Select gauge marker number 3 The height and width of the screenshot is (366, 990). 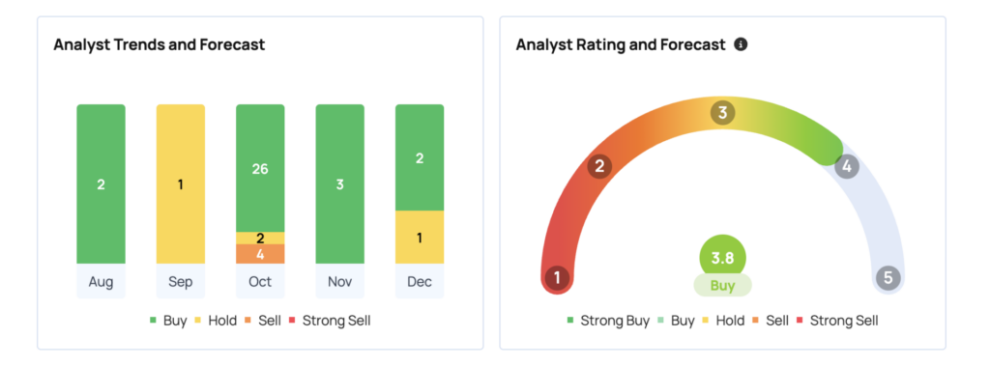(x=723, y=113)
